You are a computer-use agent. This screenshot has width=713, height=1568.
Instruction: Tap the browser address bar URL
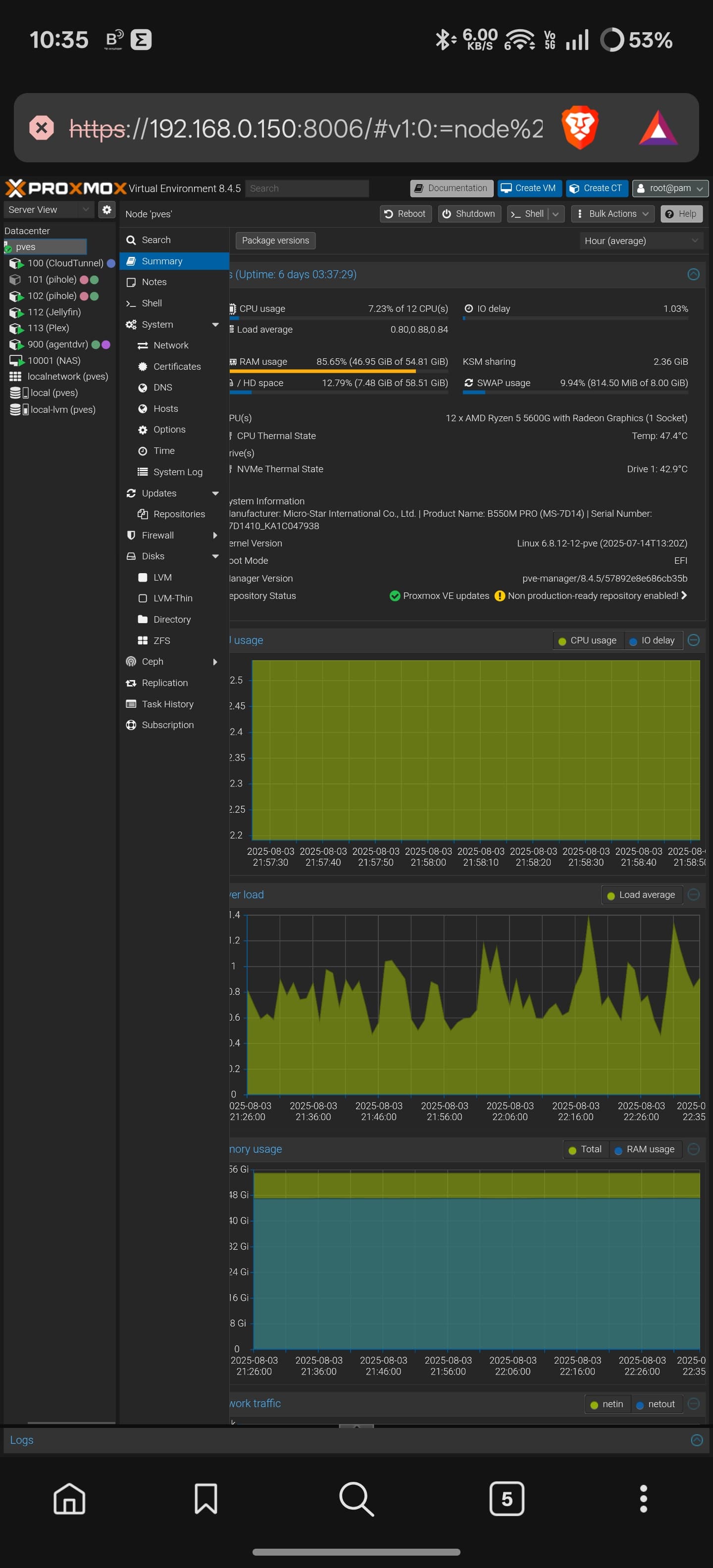click(306, 128)
